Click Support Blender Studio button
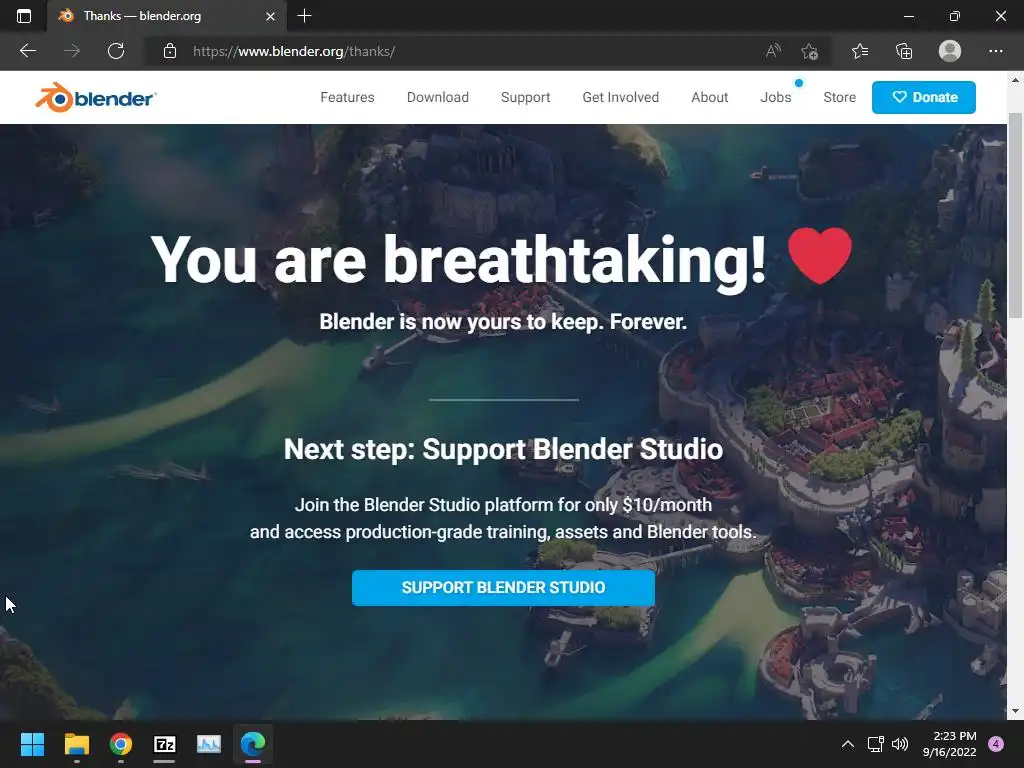The width and height of the screenshot is (1024, 768). tap(504, 588)
